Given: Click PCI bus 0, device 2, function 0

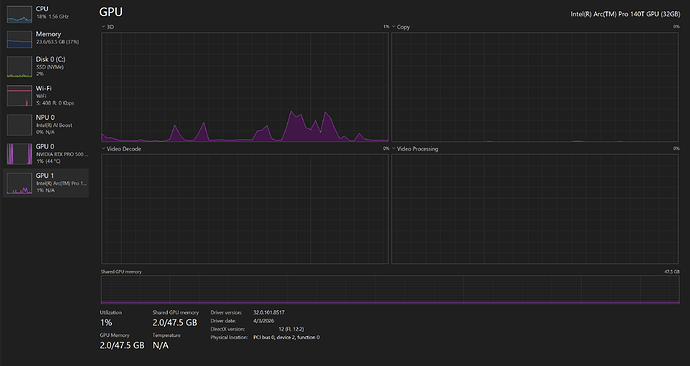Looking at the screenshot, I should tap(286, 337).
